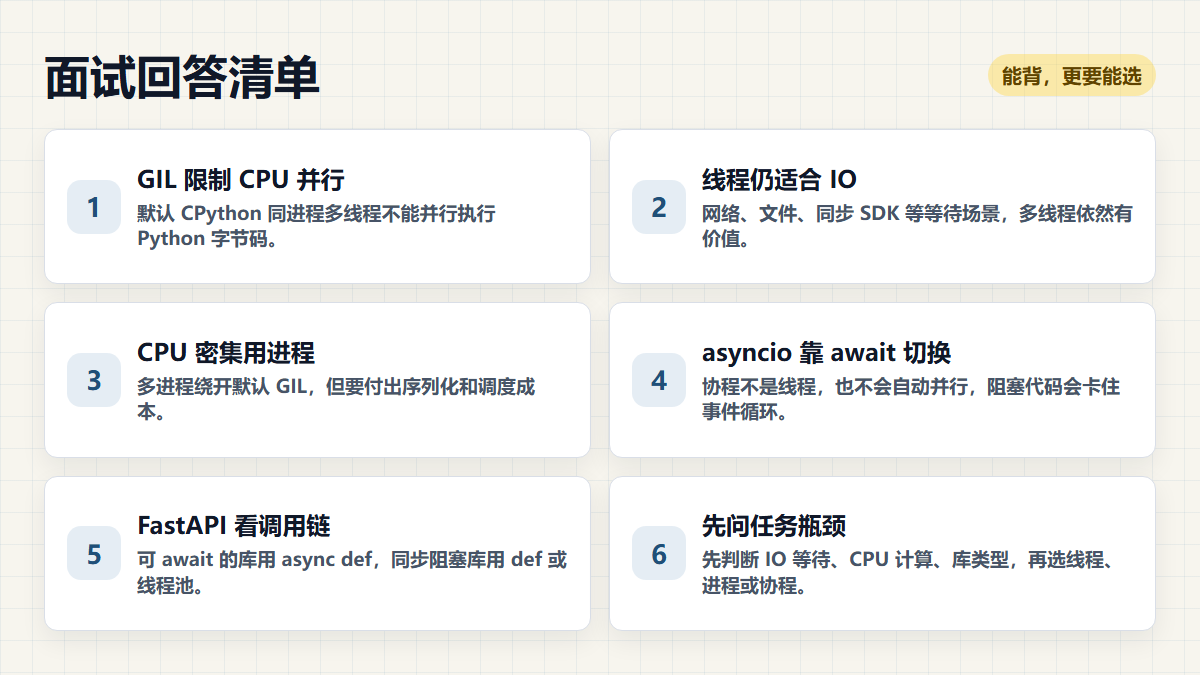This screenshot has height=675, width=1200.
Task: Click the number 3 badge
Action: pyautogui.click(x=94, y=380)
